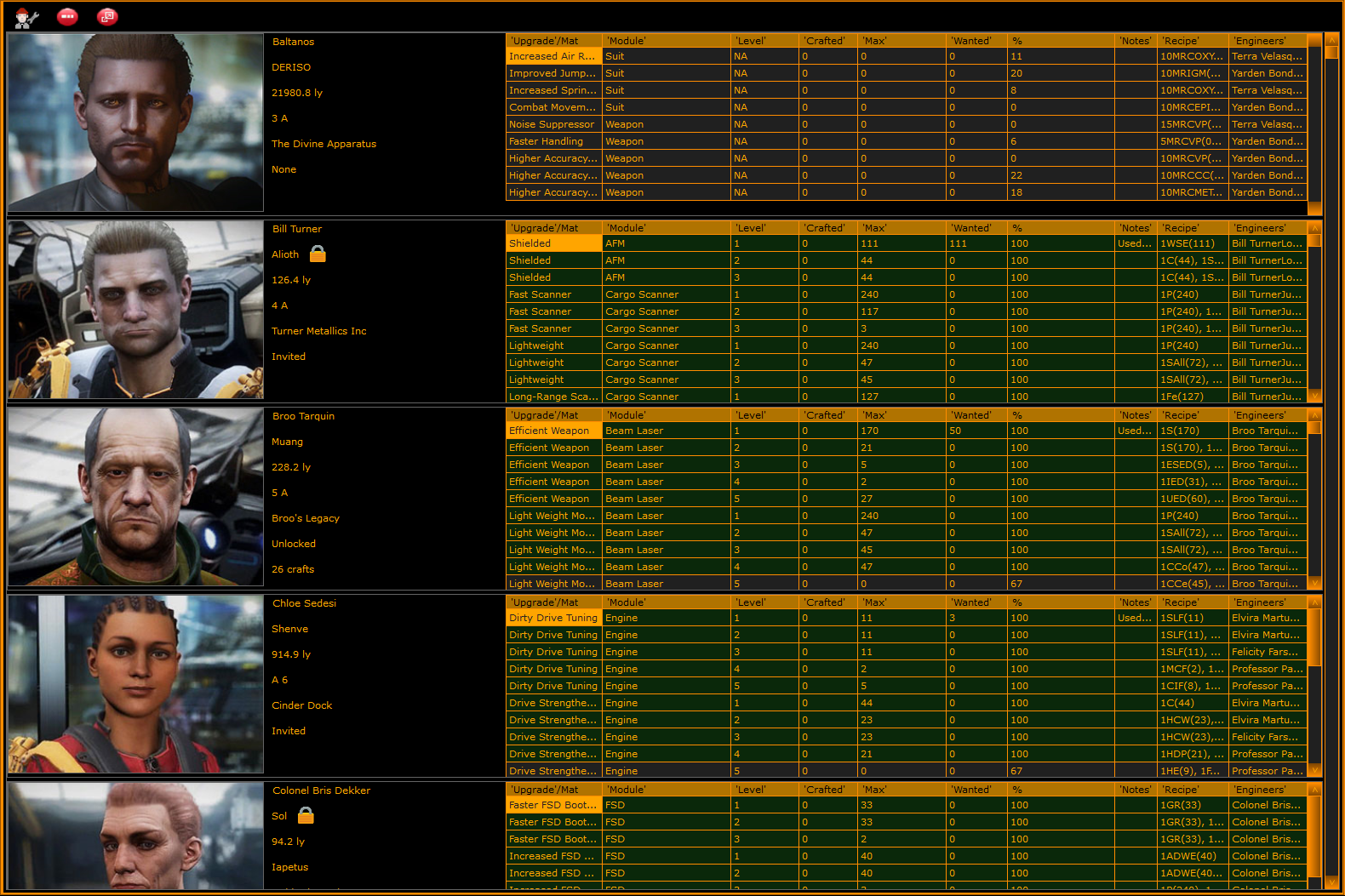Click the '1HDP(21), ...' recipe cell
The image size is (1345, 896).
pos(1193,754)
